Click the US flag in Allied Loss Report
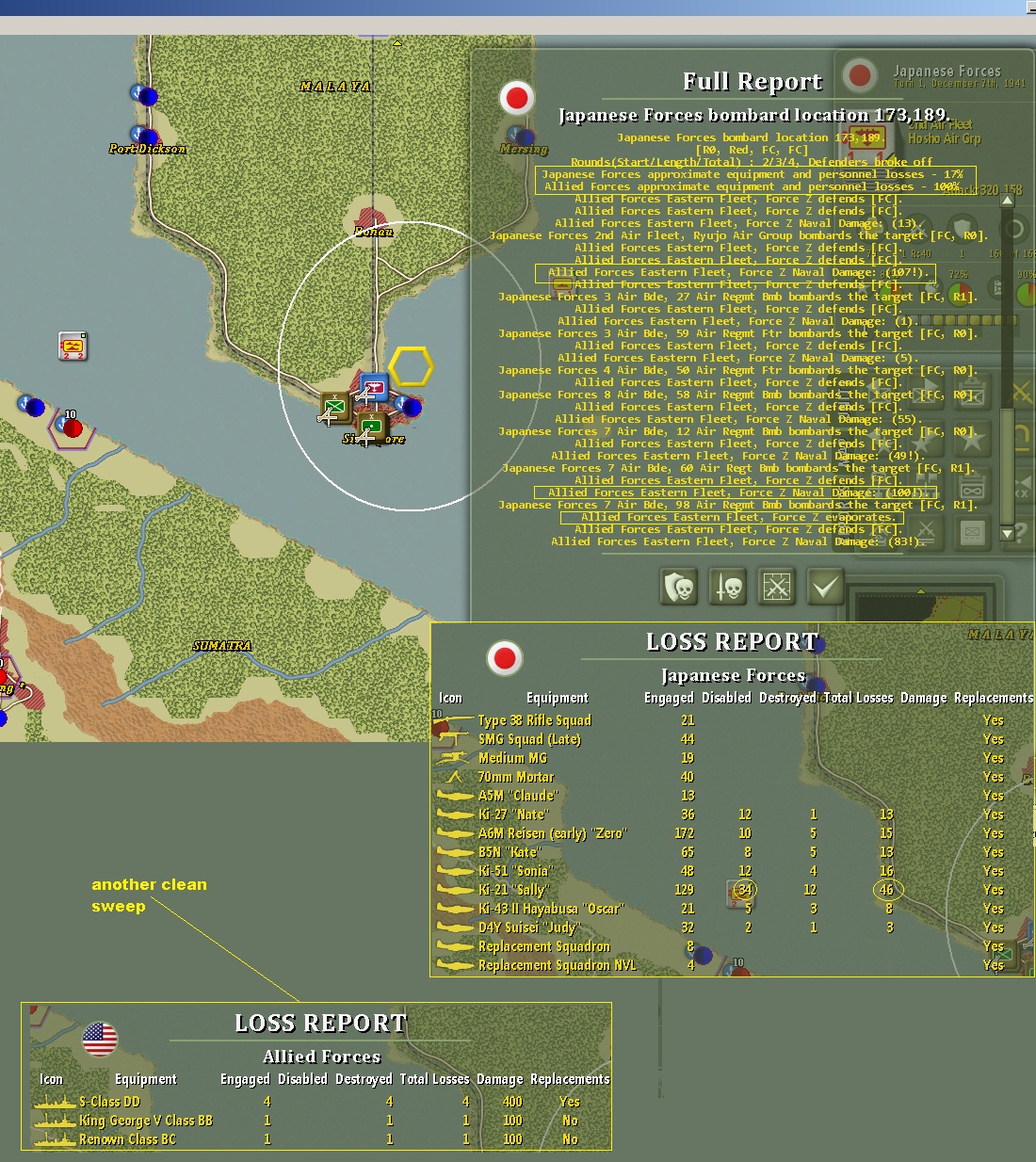The image size is (1036, 1162). pyautogui.click(x=100, y=1040)
